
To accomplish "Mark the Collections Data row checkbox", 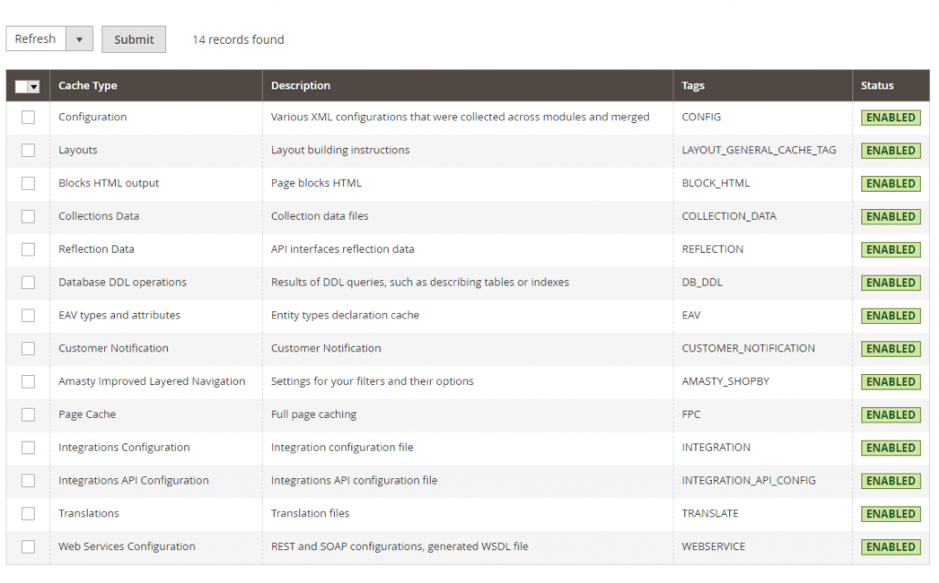I will tap(28, 216).
